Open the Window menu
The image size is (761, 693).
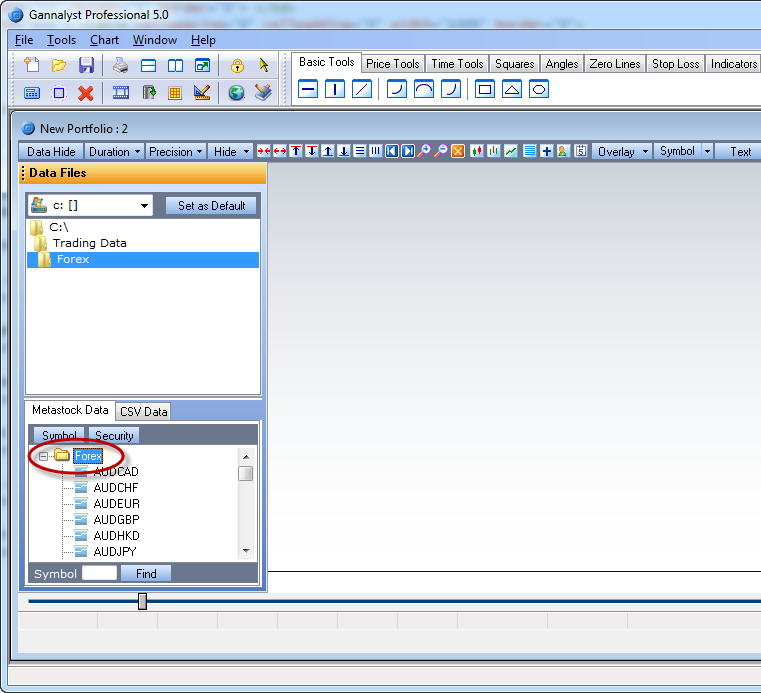(155, 40)
